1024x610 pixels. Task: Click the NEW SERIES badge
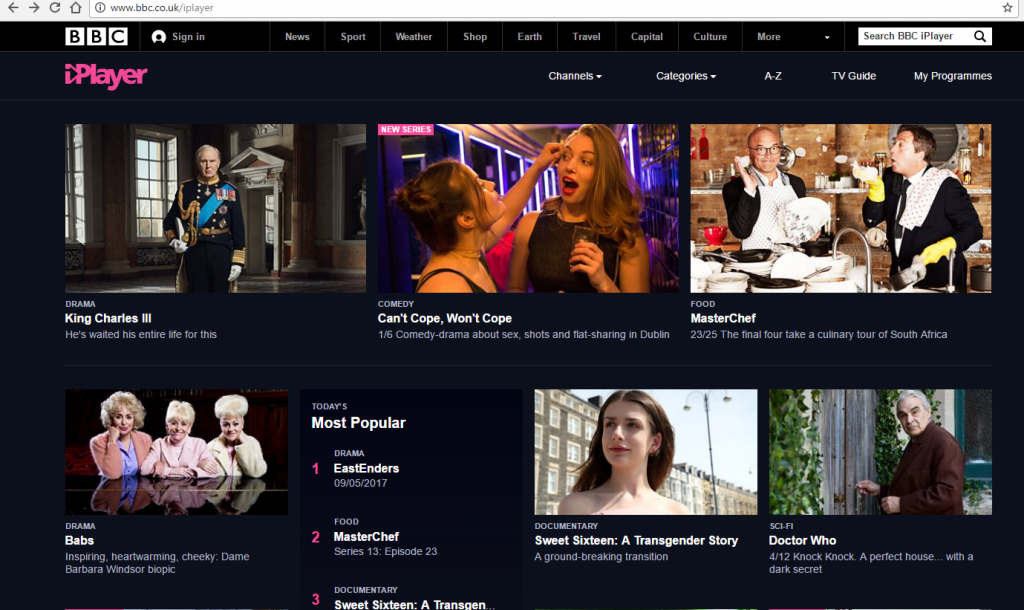[x=406, y=129]
